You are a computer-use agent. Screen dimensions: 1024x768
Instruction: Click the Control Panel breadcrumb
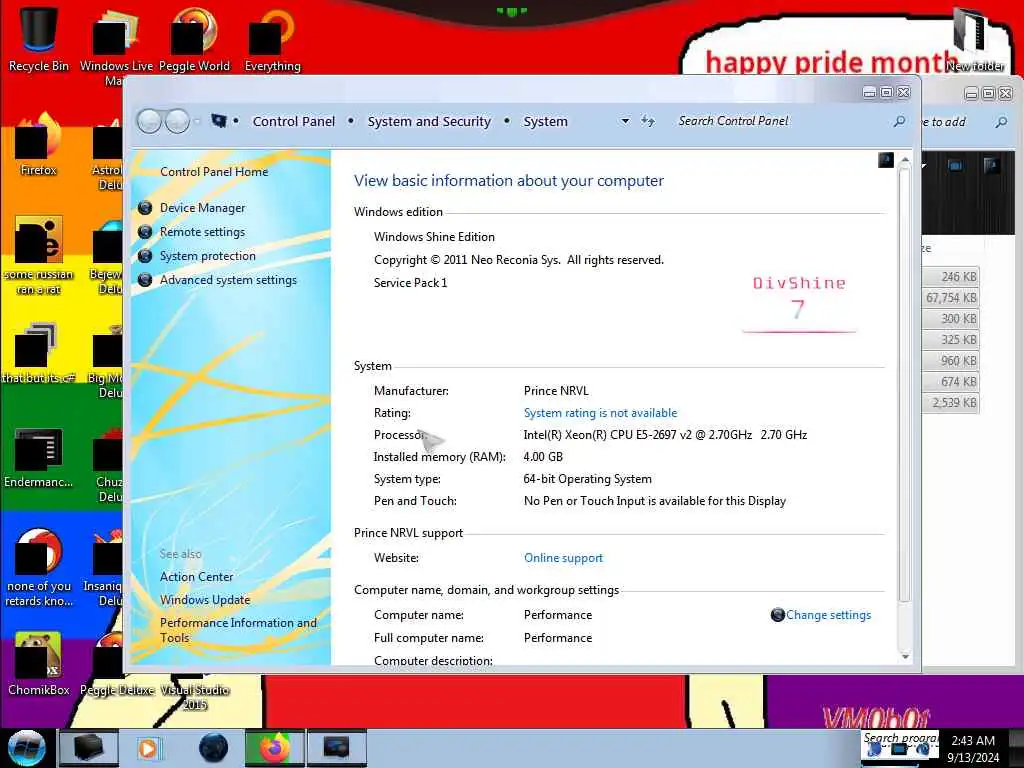coord(293,121)
